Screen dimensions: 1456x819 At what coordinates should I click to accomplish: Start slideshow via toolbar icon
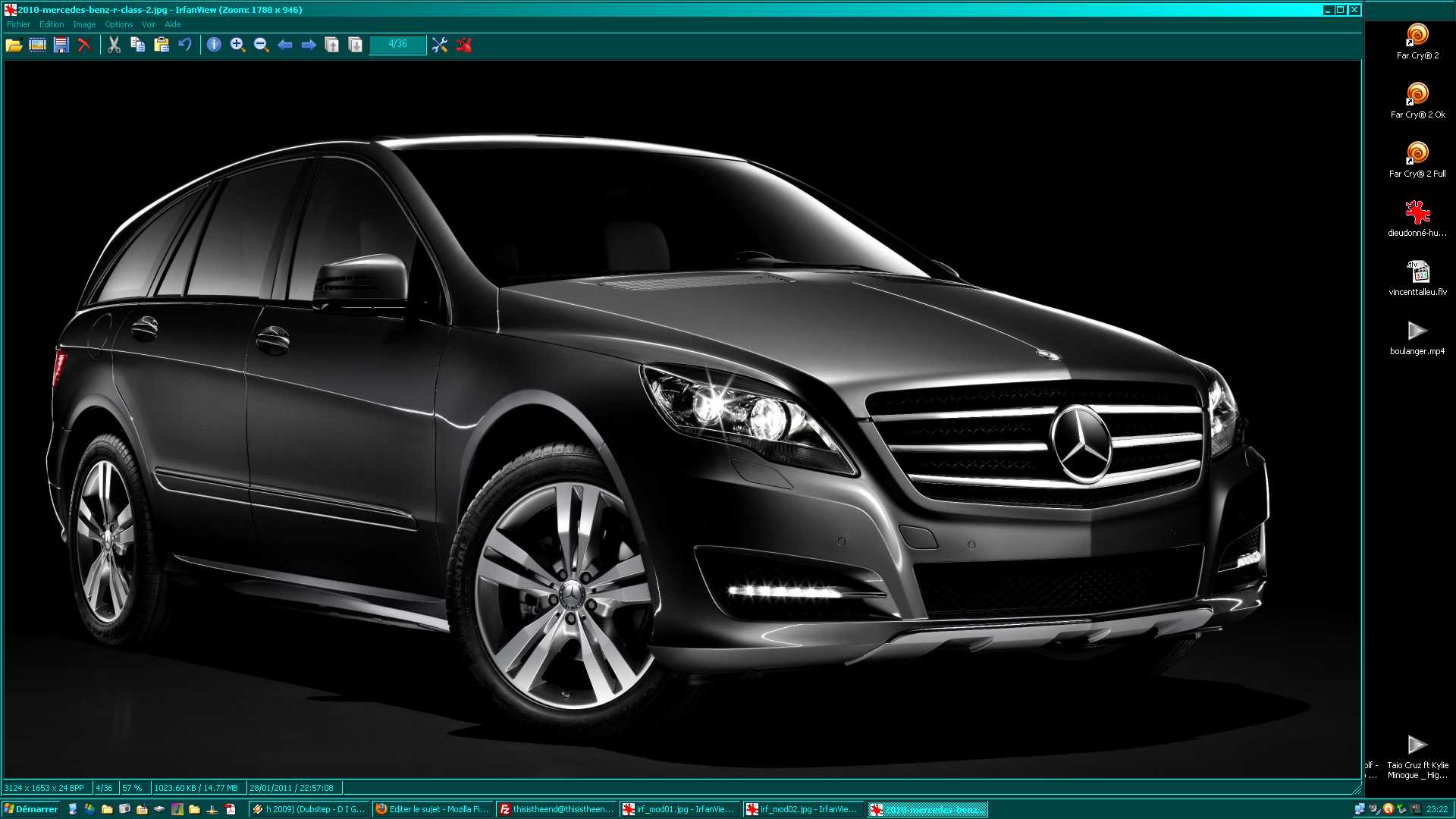[x=37, y=45]
